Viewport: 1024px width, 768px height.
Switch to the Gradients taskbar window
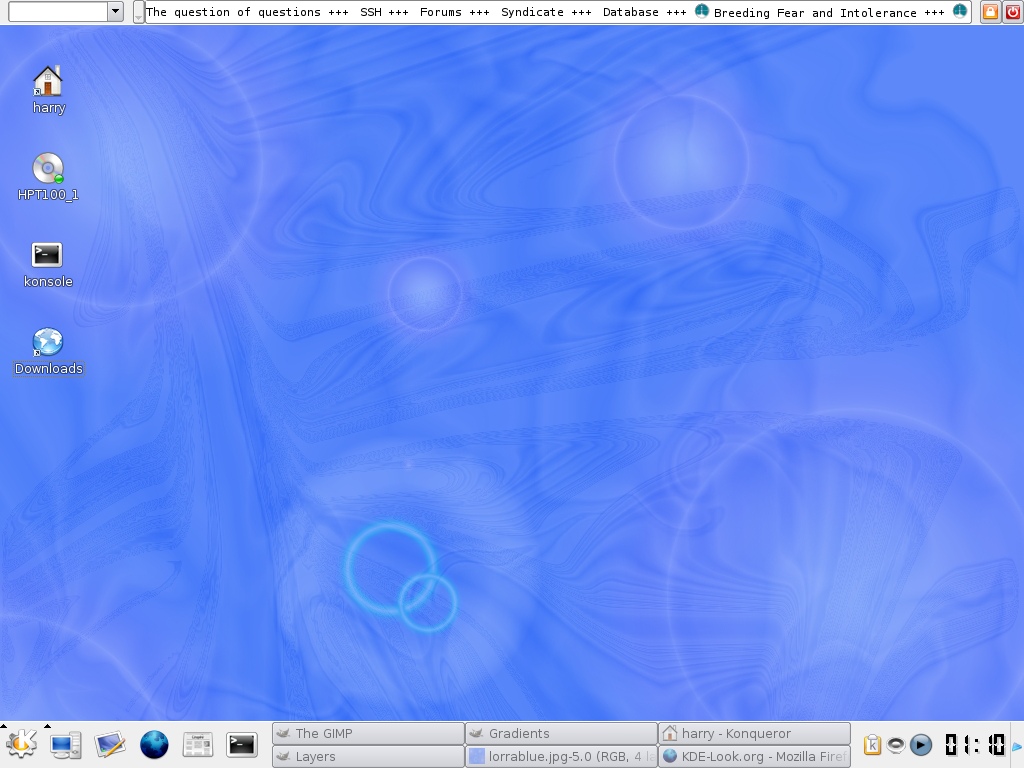pos(561,733)
